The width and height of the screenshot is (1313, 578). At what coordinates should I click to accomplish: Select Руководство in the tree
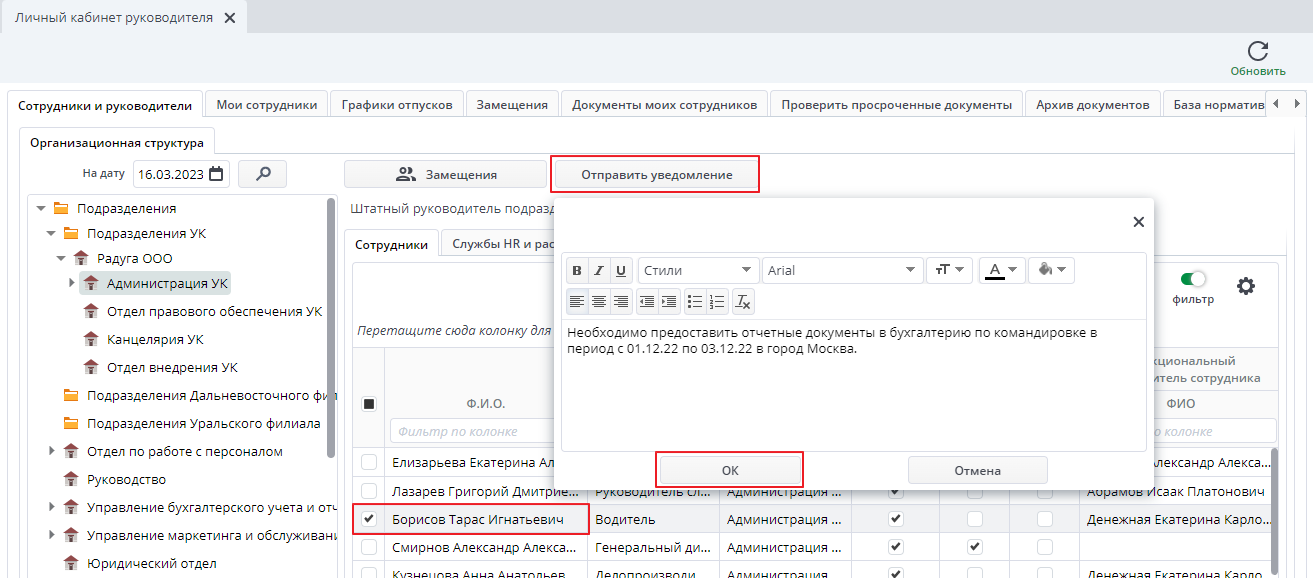click(126, 479)
